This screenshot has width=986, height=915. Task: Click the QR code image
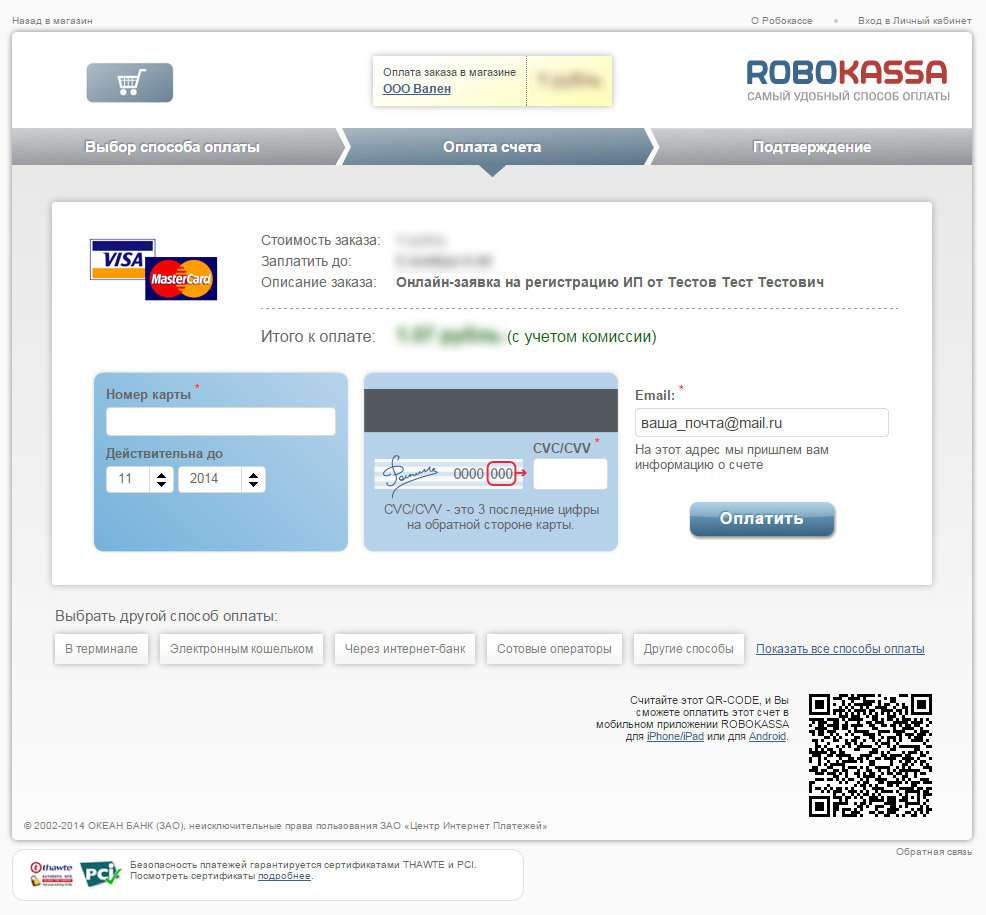pyautogui.click(x=870, y=755)
